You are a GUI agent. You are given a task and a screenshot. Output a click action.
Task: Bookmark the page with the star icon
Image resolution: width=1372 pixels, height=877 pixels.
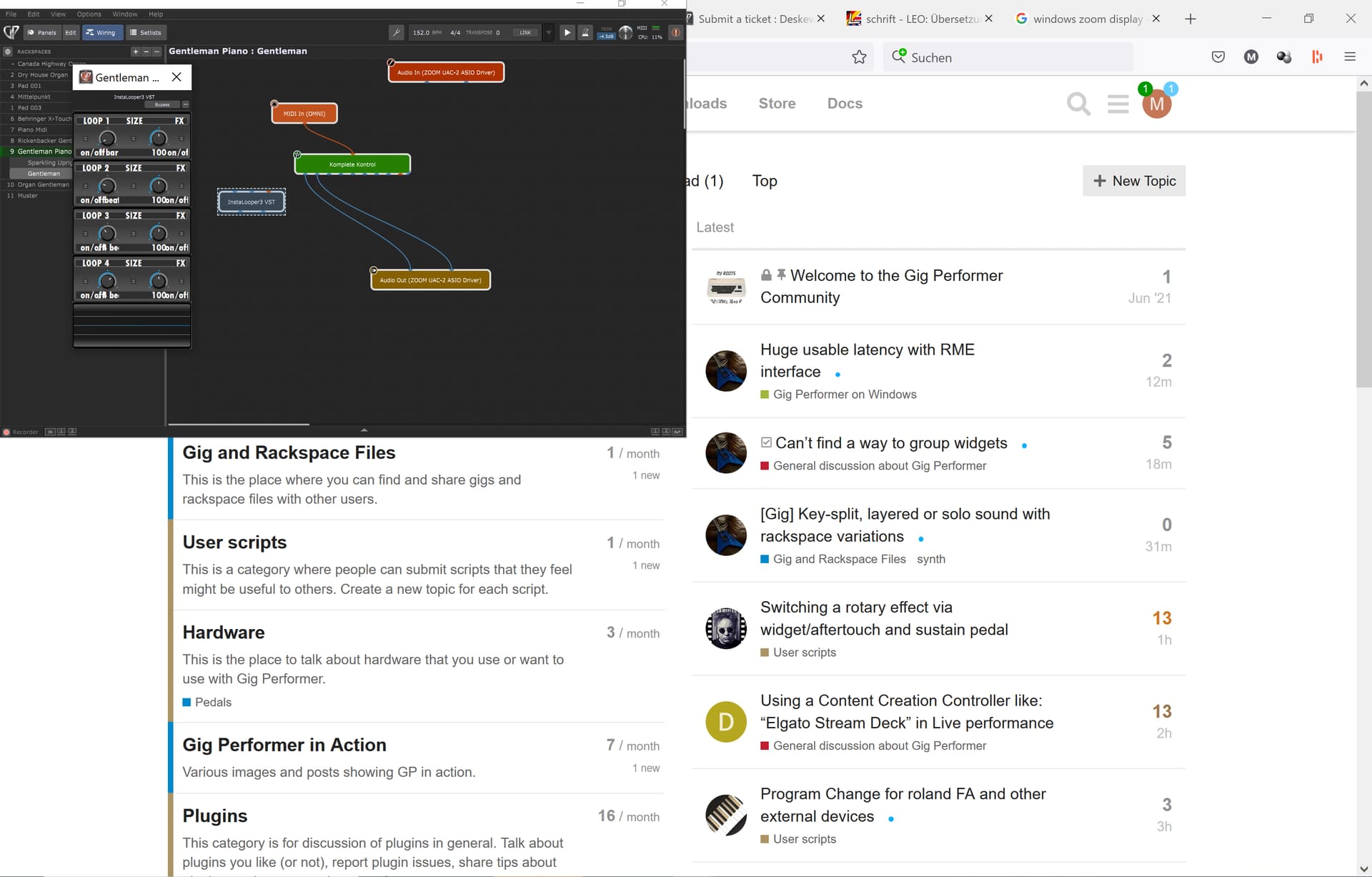click(x=859, y=57)
